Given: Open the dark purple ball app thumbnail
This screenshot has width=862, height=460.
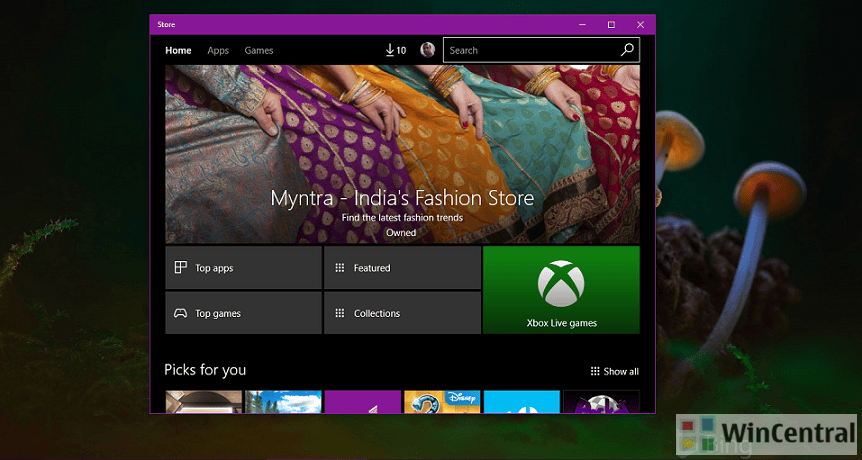Looking at the screenshot, I should coord(601,402).
